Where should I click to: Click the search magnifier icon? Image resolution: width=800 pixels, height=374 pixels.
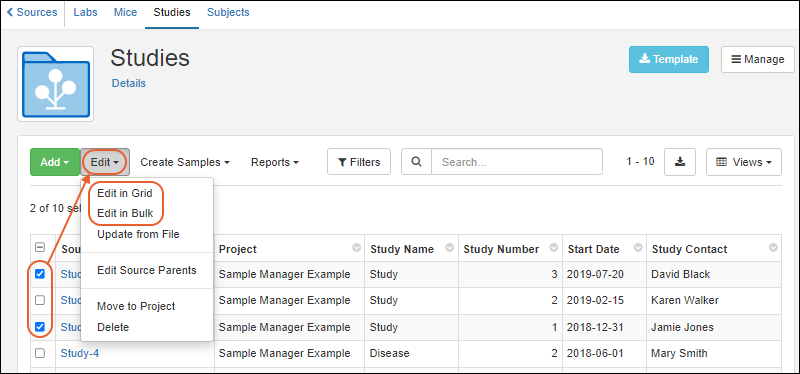click(416, 162)
